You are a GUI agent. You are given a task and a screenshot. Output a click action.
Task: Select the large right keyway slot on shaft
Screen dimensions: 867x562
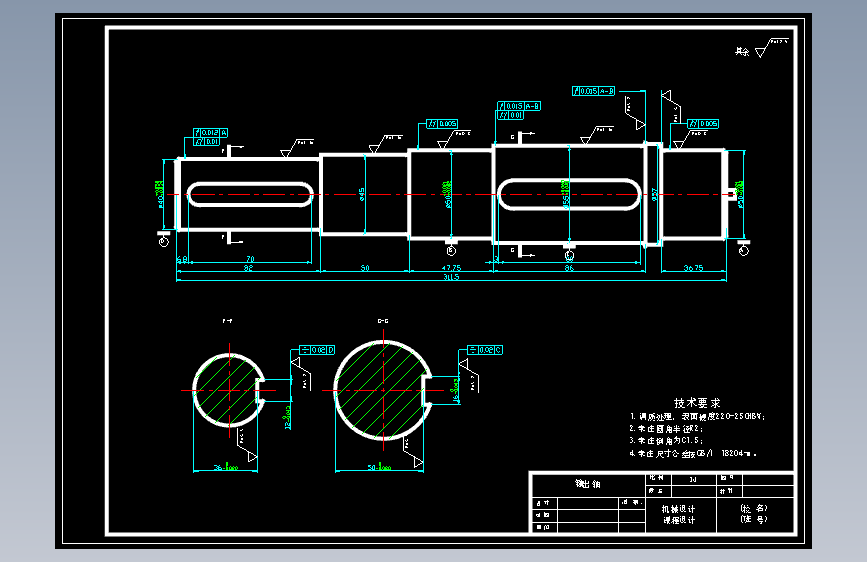[569, 194]
